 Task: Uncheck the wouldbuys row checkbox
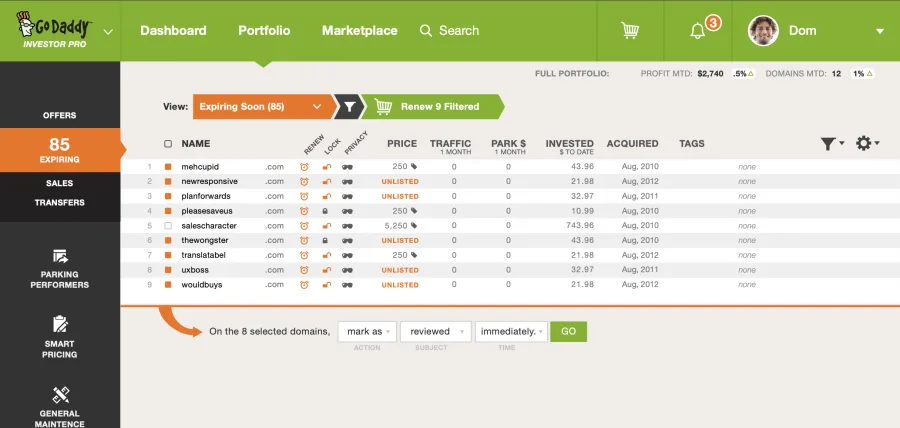tap(168, 285)
